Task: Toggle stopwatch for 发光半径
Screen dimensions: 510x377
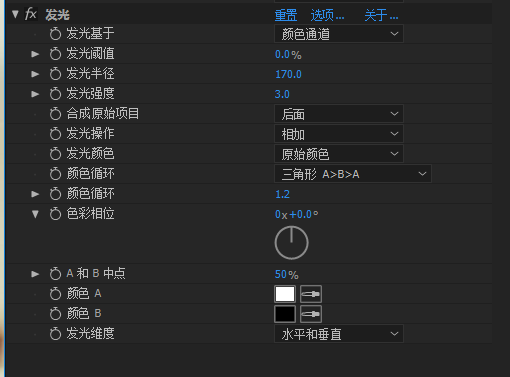Action: click(55, 74)
